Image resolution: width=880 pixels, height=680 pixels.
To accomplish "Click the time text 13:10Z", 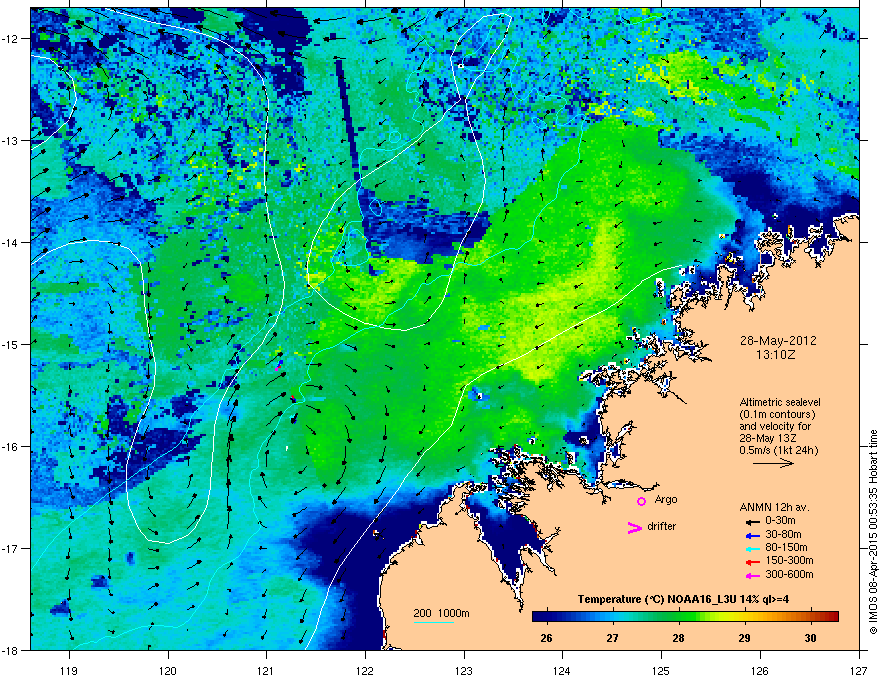I will click(778, 355).
